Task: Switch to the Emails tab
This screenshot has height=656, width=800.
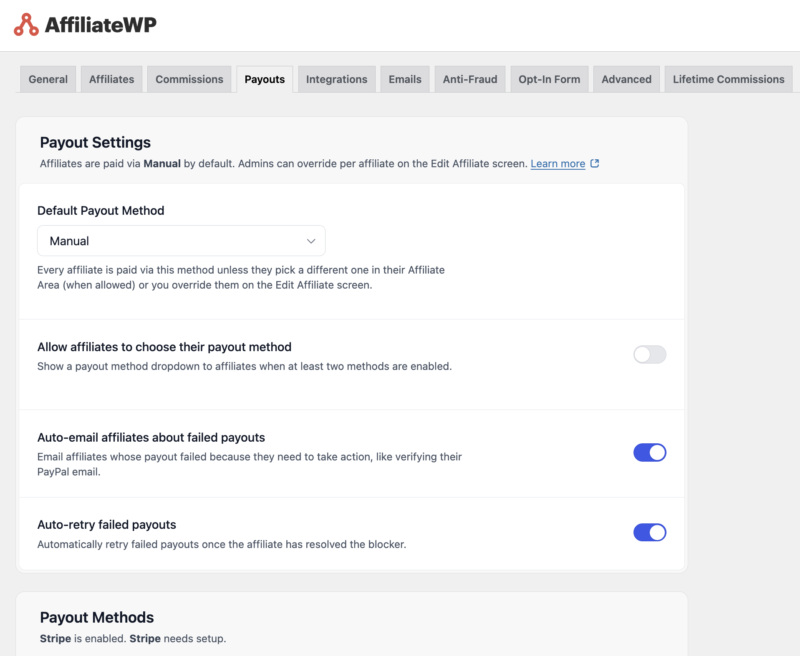Action: pyautogui.click(x=405, y=79)
